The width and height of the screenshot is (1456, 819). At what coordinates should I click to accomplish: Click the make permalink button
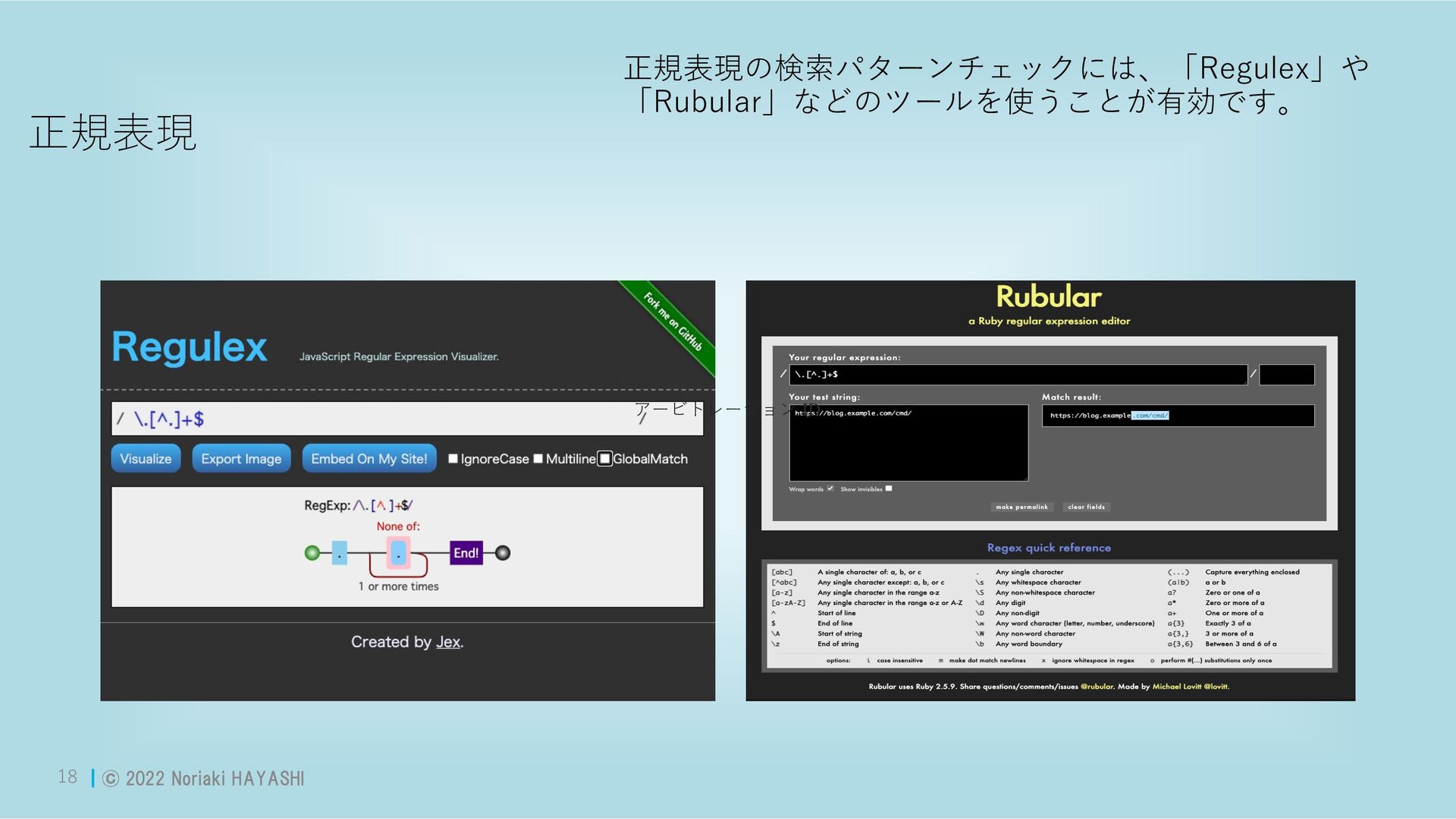coord(1021,507)
